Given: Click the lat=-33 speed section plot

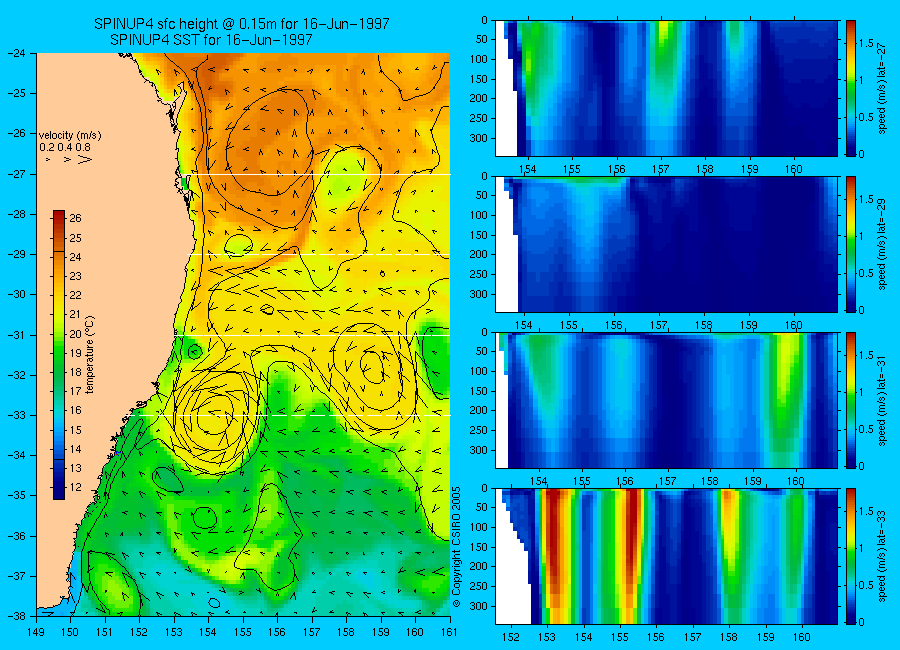Looking at the screenshot, I should click(666, 556).
